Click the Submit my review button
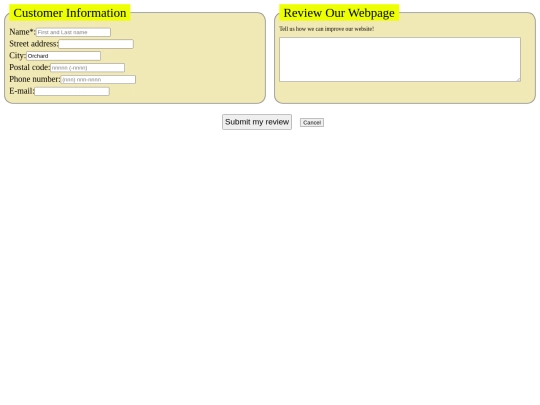 coord(257,122)
